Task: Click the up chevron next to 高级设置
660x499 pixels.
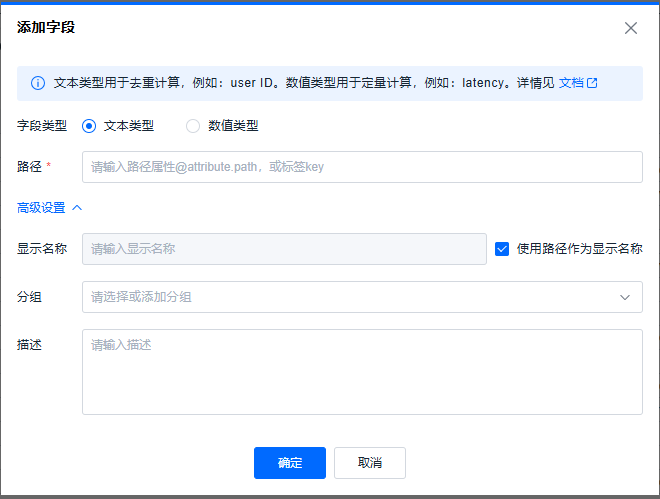Action: click(77, 208)
